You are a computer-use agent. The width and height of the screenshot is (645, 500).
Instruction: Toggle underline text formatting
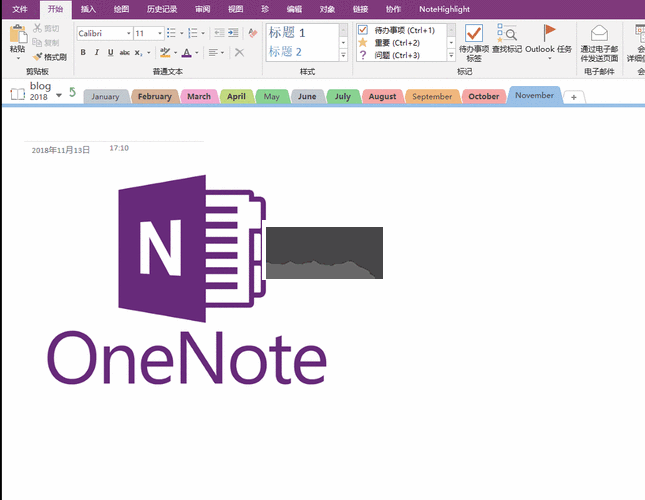(x=108, y=52)
